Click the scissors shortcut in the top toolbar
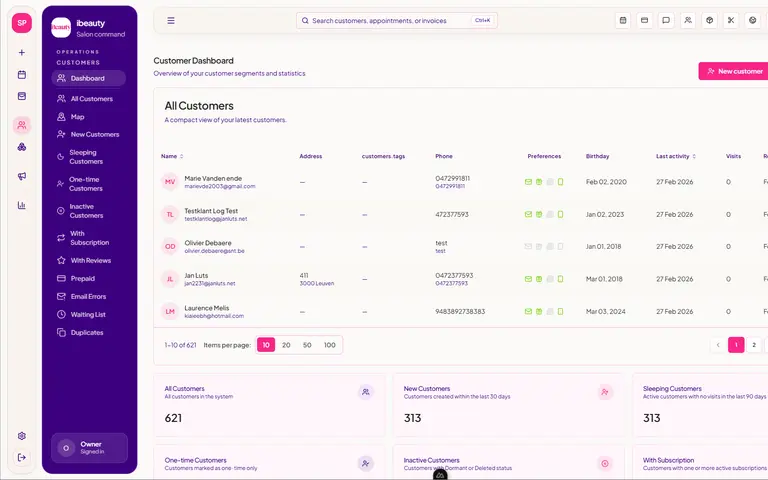 coord(731,21)
